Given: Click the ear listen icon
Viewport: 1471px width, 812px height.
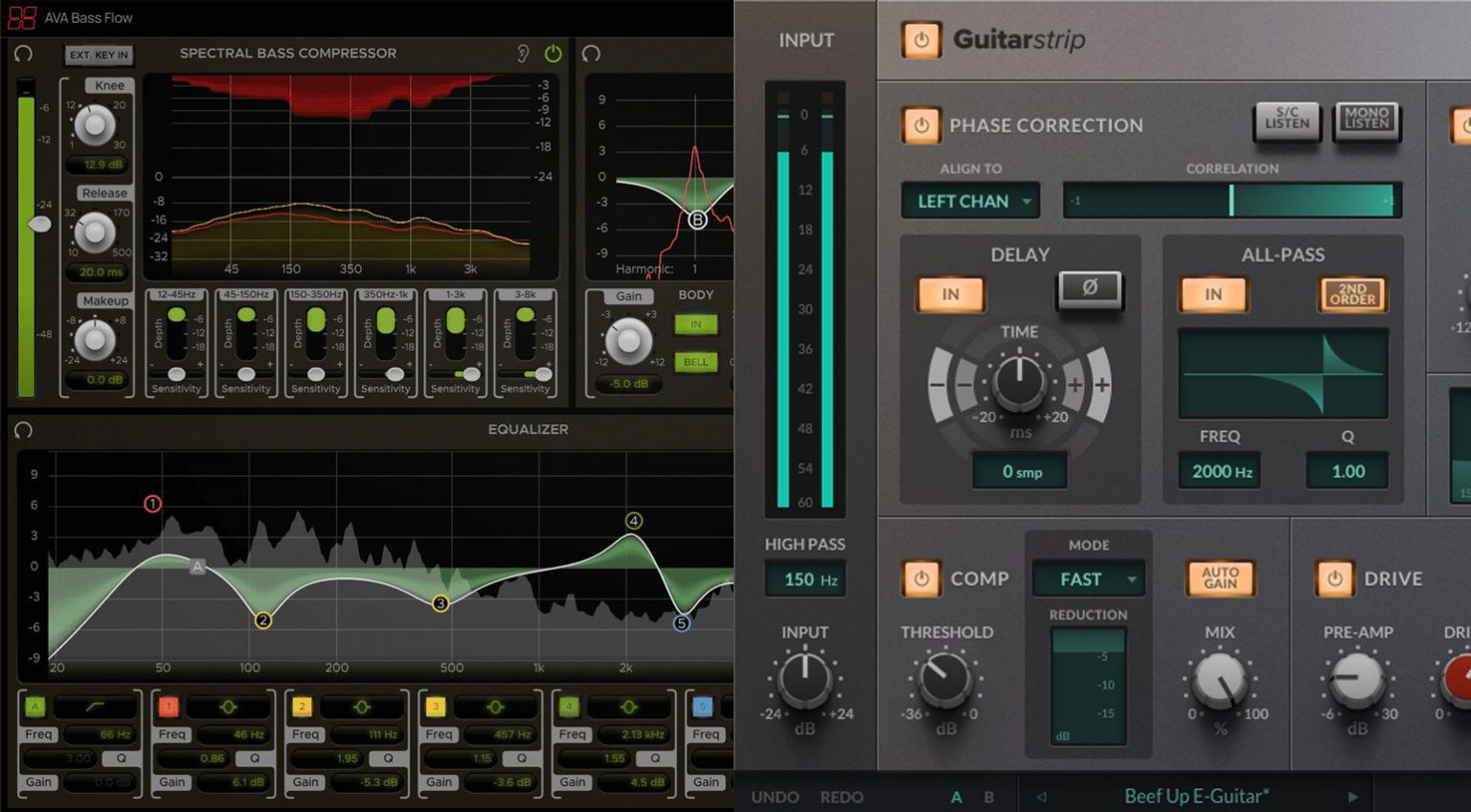Looking at the screenshot, I should (x=523, y=54).
